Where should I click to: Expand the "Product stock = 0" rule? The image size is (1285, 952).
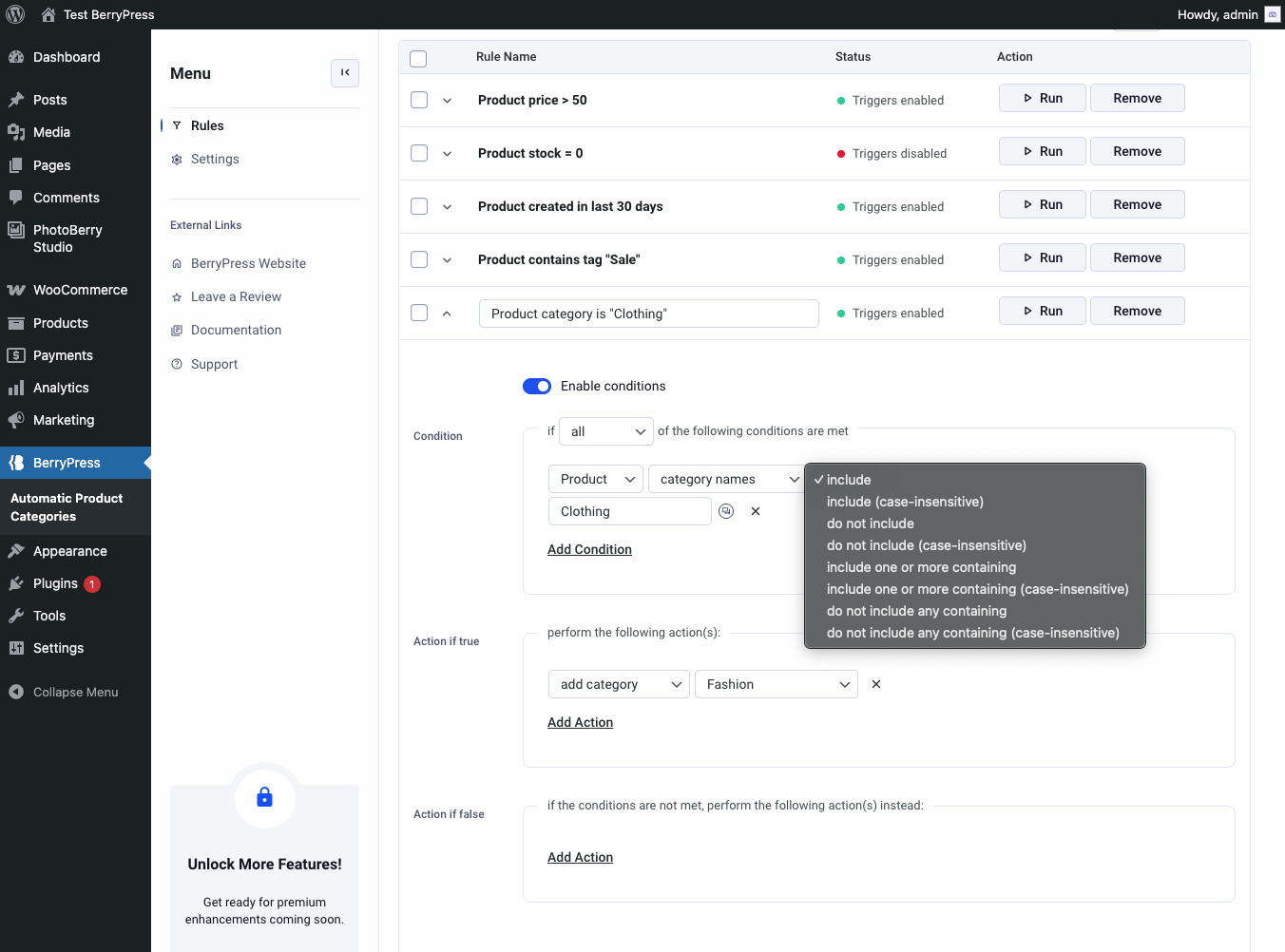coord(447,154)
